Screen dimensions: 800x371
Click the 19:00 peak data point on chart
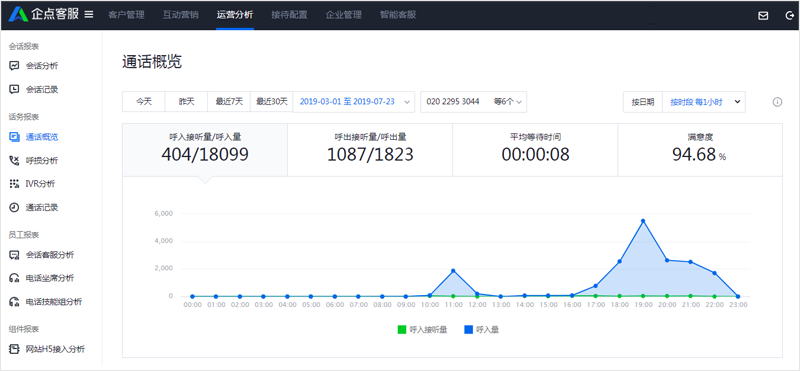pyautogui.click(x=643, y=221)
